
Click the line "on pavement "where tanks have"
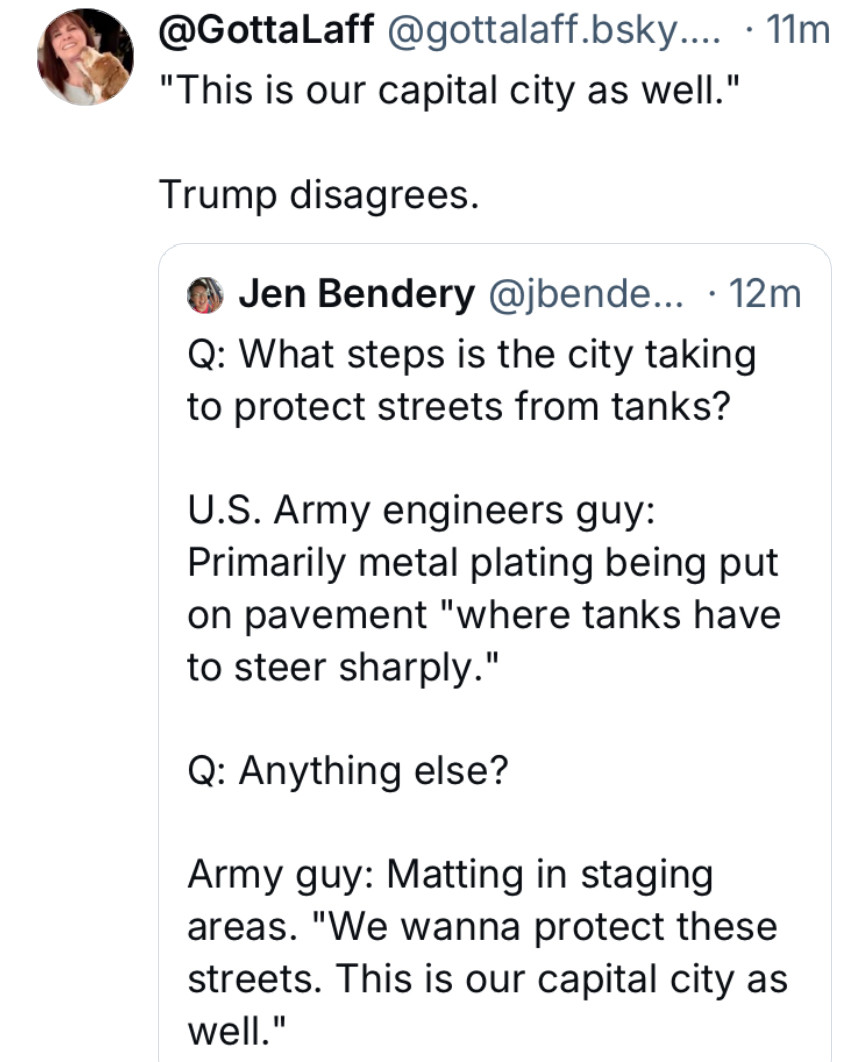pos(483,613)
